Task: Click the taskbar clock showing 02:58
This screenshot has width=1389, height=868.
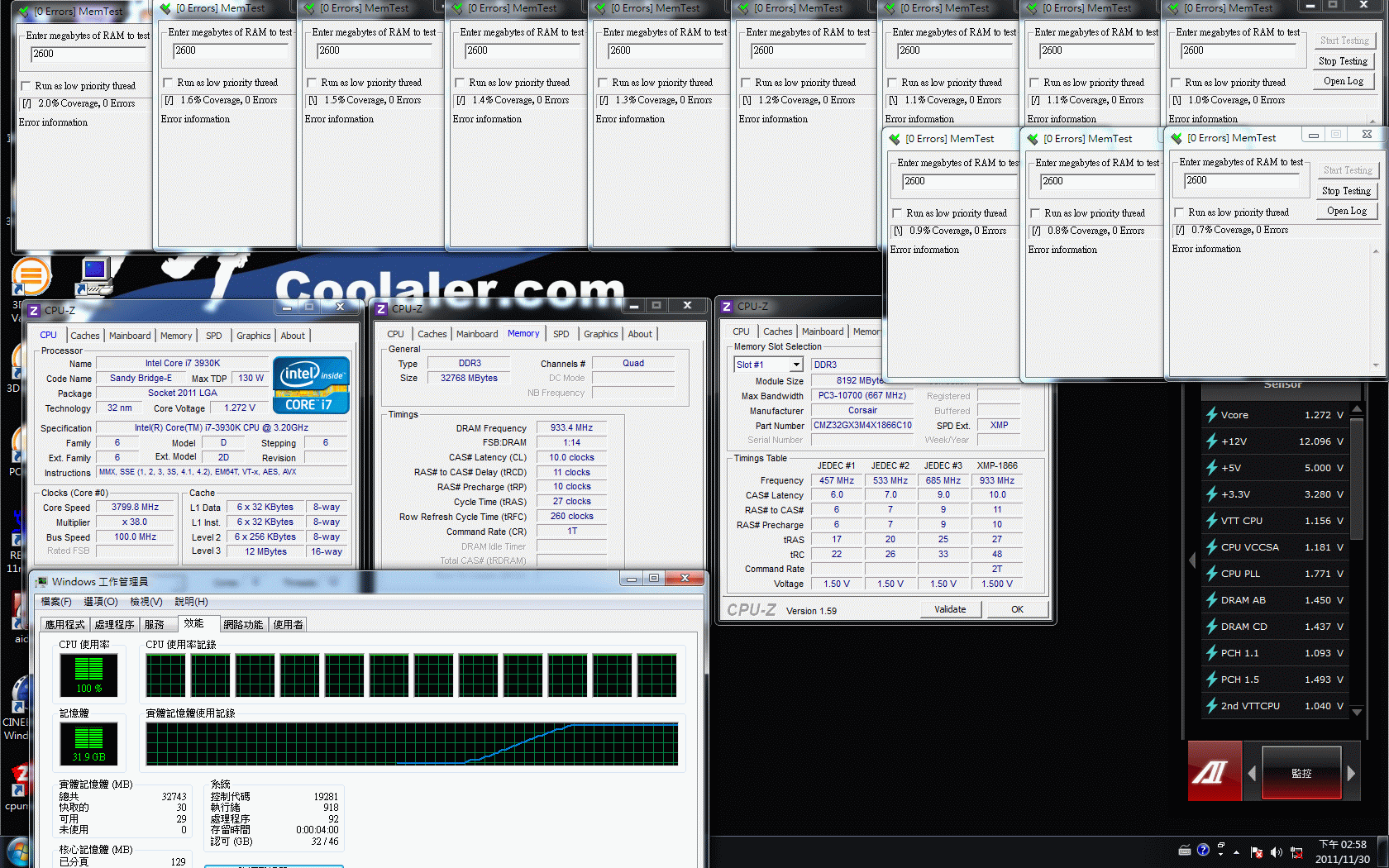Action: pos(1342,852)
